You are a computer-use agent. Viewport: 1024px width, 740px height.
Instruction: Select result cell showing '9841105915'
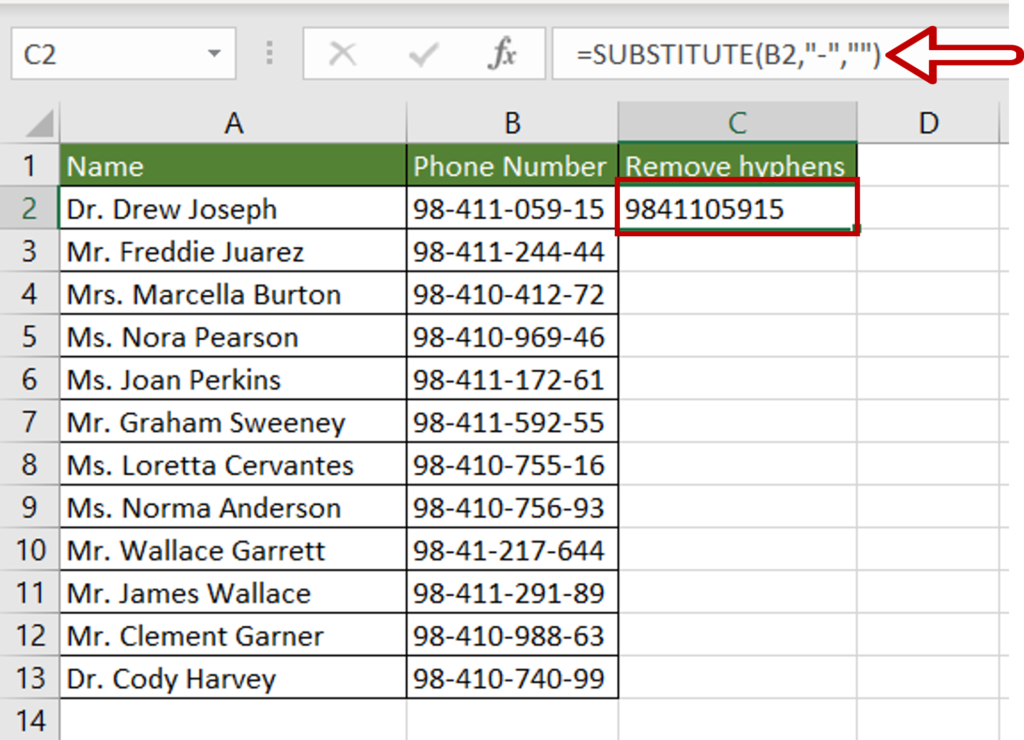pyautogui.click(x=737, y=208)
